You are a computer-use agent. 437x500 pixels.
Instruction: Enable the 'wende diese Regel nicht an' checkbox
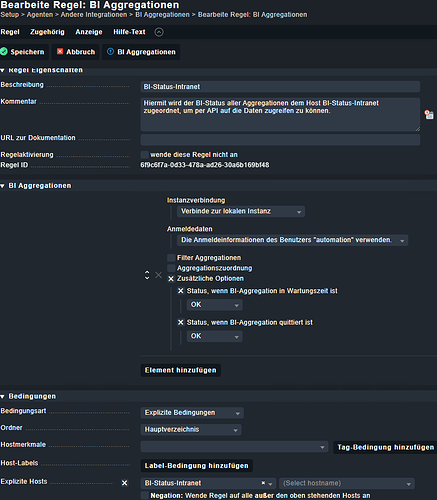click(x=144, y=155)
